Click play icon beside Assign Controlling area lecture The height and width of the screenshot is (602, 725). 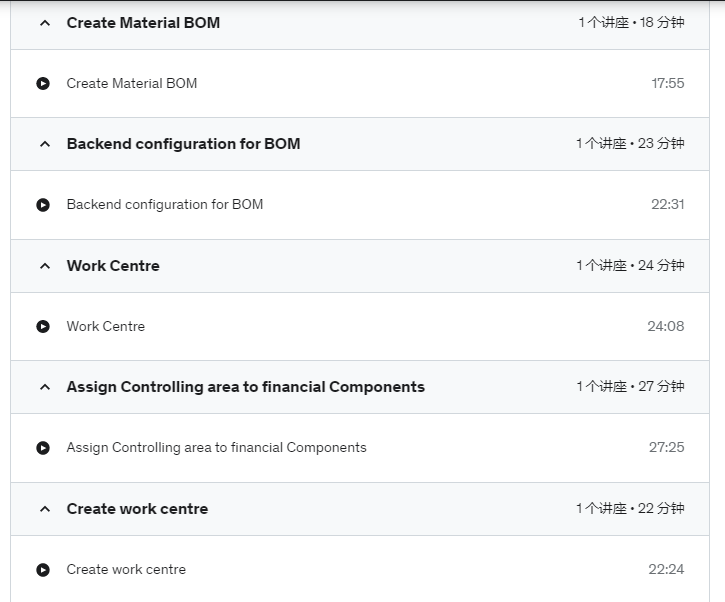tap(43, 448)
